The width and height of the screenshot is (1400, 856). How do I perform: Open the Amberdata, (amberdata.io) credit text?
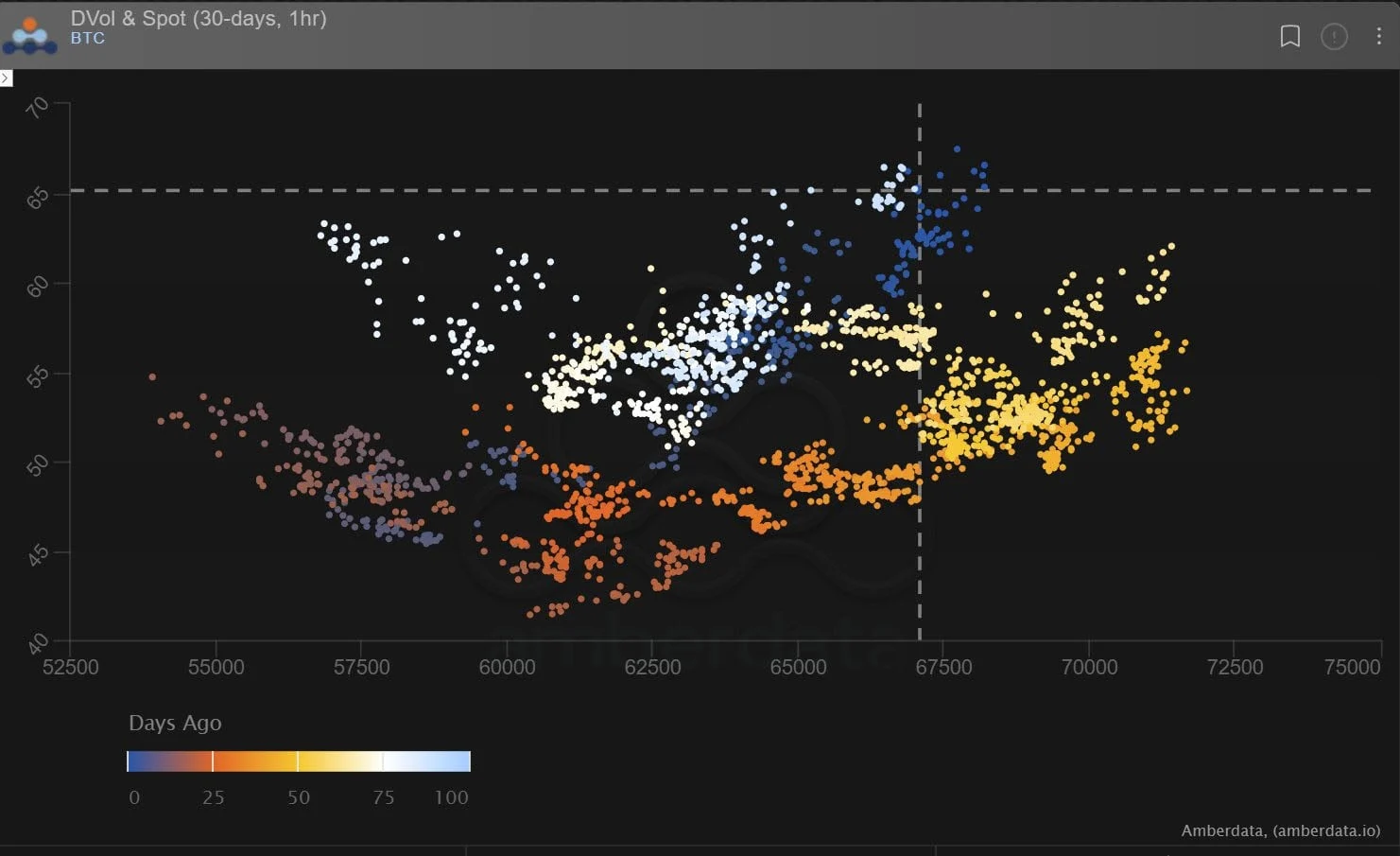[1281, 830]
